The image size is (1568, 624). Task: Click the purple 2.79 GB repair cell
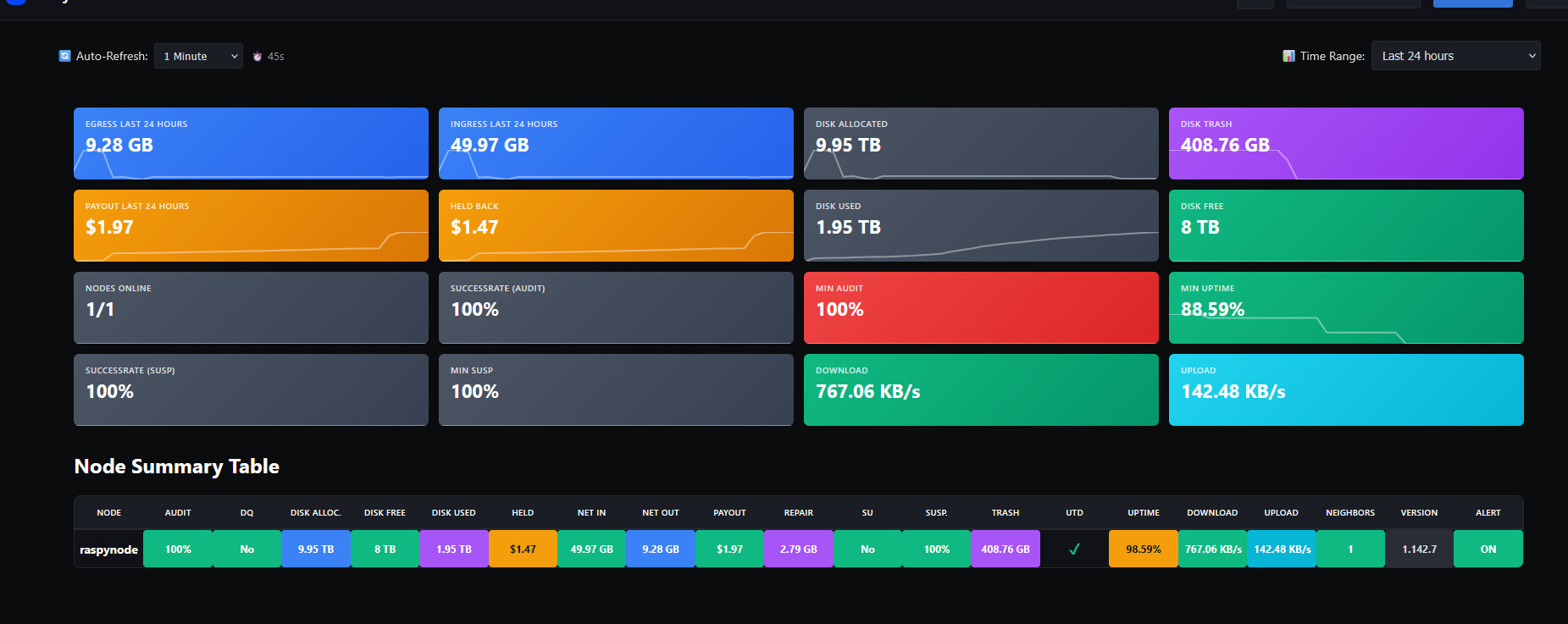tap(798, 549)
